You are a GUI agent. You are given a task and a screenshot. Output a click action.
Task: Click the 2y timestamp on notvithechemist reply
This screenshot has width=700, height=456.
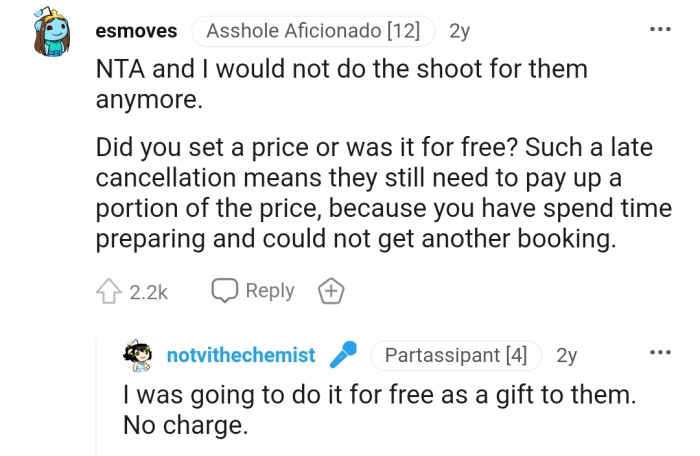coord(566,355)
